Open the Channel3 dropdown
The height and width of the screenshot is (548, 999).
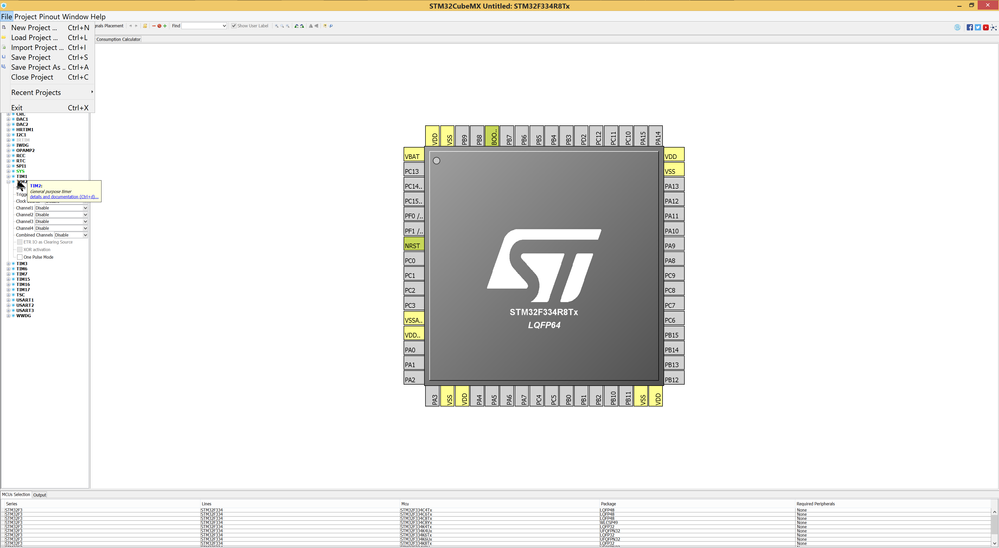pyautogui.click(x=61, y=221)
